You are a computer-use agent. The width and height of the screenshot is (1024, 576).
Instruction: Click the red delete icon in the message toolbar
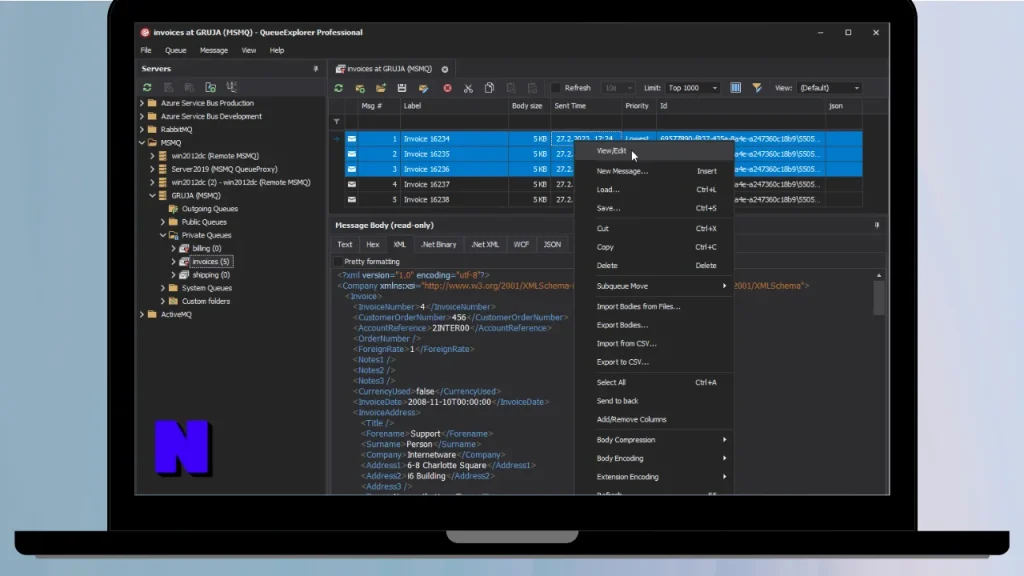pos(447,88)
